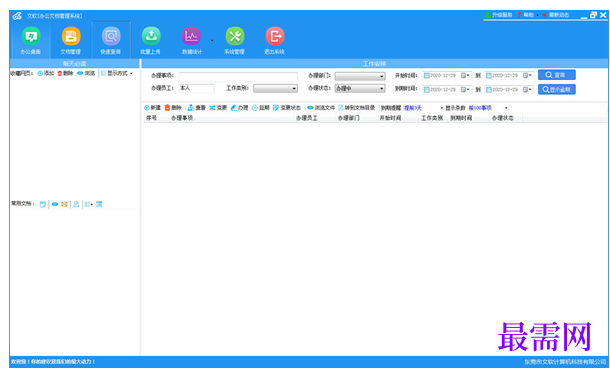
Task: Click the 显示逾期 show overdue button
Action: tap(557, 89)
